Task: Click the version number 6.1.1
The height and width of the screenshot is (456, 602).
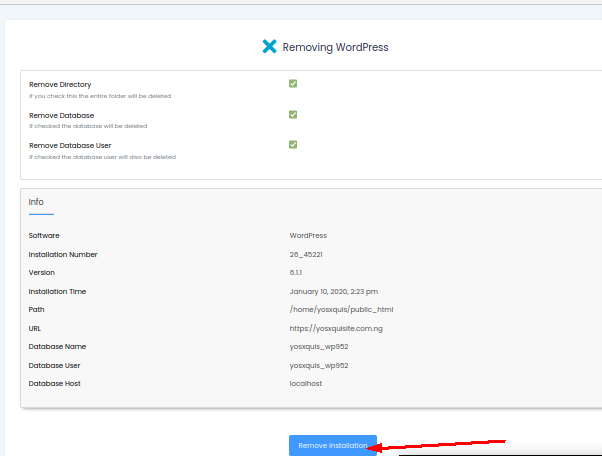Action: [296, 272]
